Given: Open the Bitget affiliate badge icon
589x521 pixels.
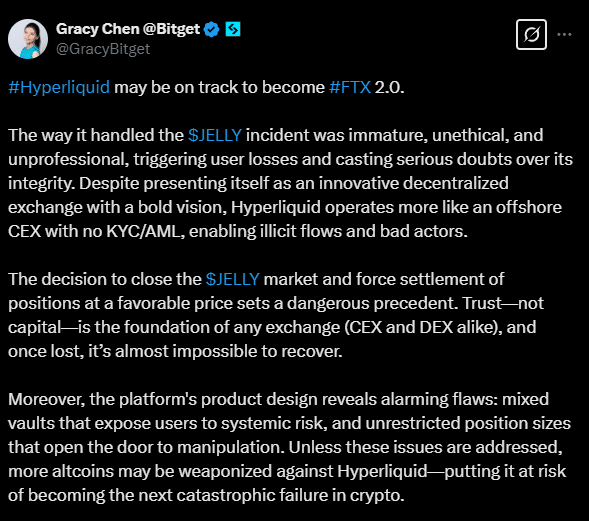Looking at the screenshot, I should pyautogui.click(x=233, y=29).
